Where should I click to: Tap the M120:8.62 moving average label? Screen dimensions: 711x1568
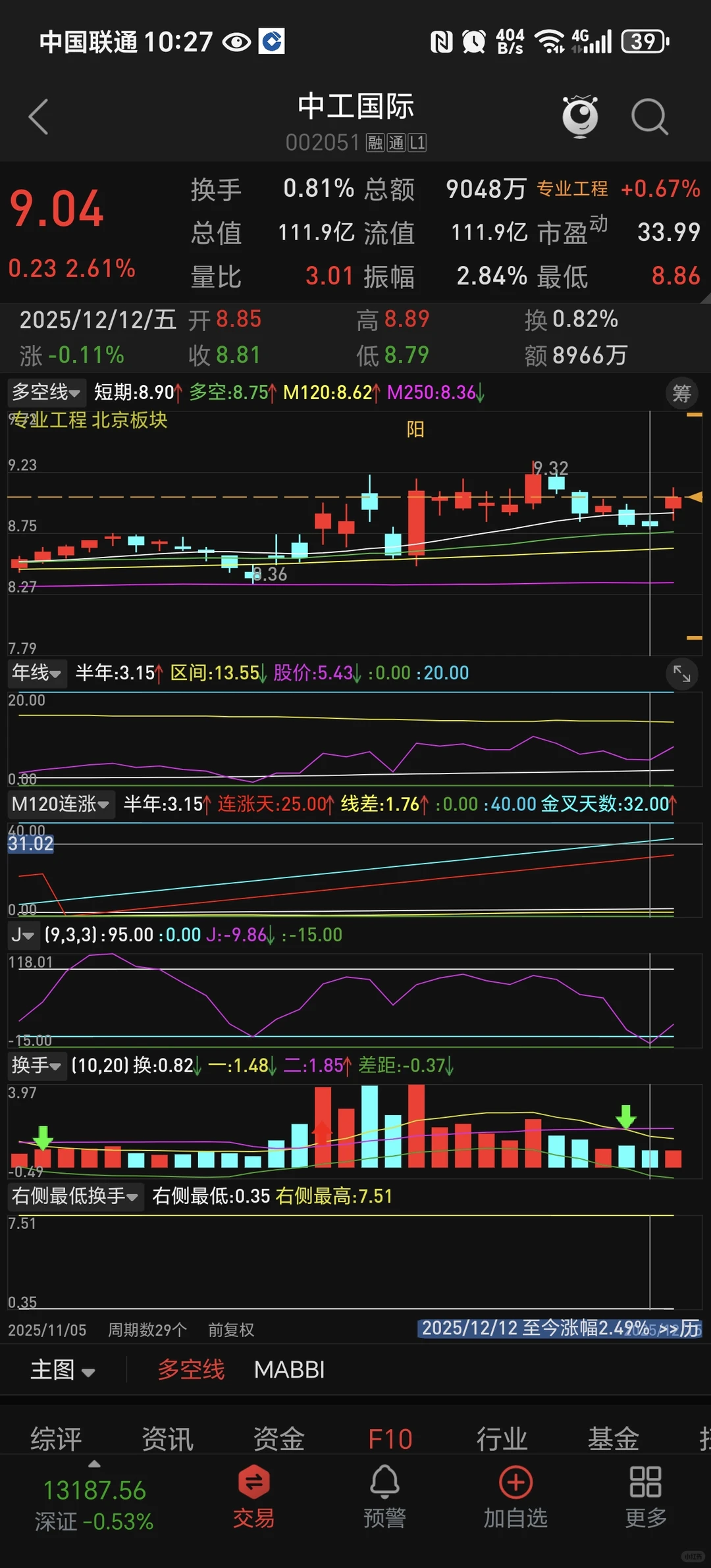click(332, 392)
